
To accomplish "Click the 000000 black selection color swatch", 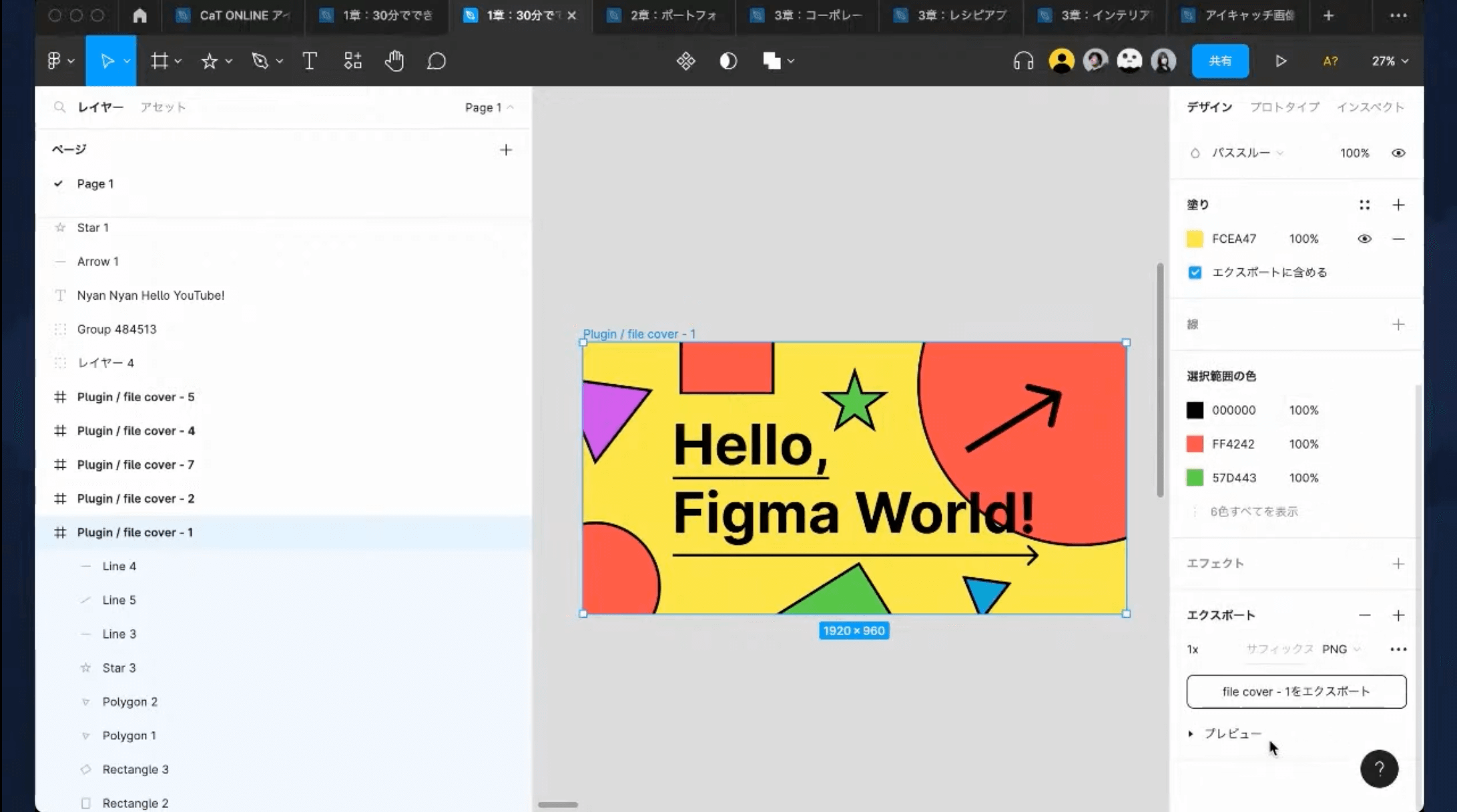I will click(1195, 410).
